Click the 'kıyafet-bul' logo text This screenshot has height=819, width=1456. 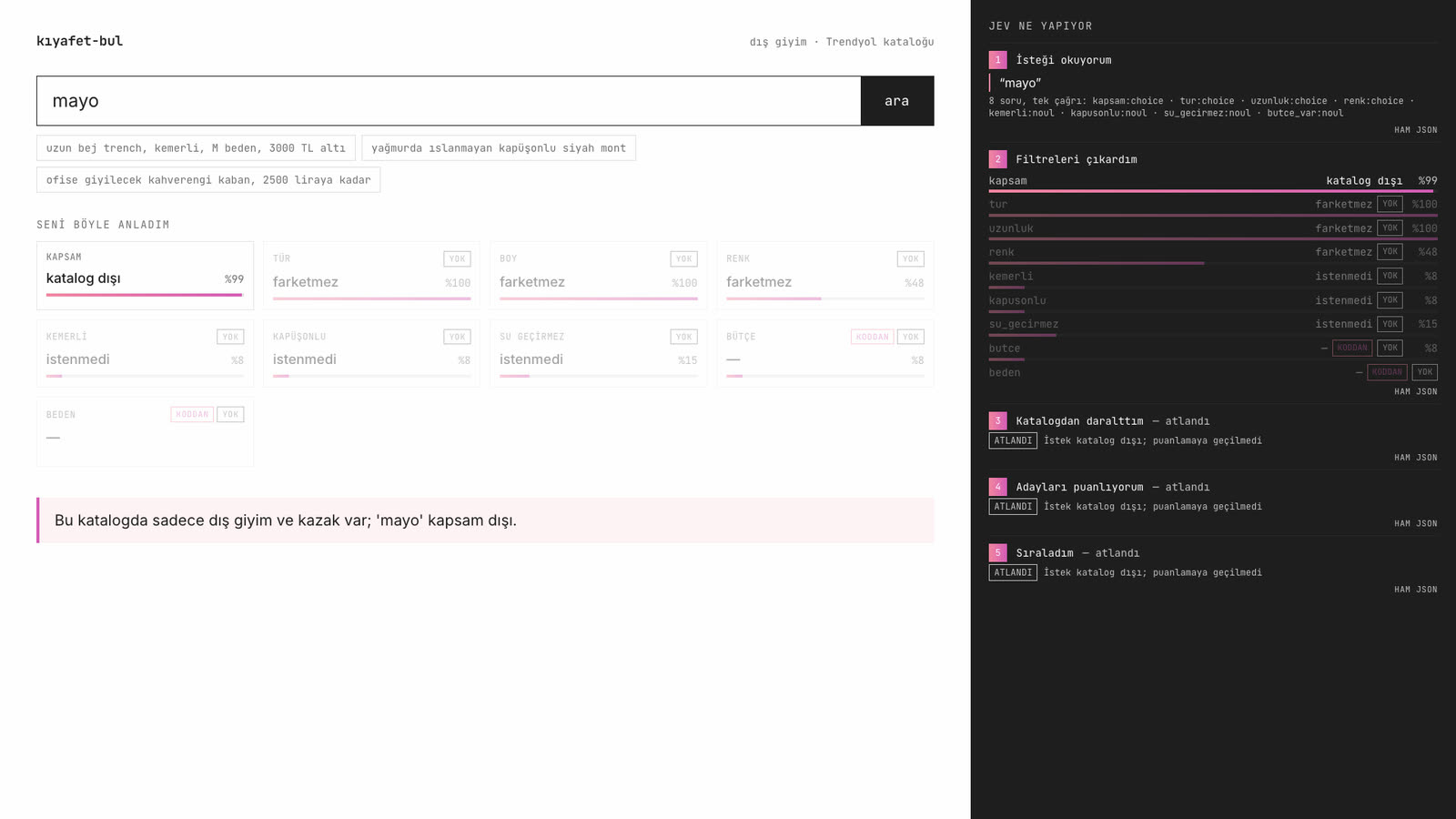tap(80, 41)
